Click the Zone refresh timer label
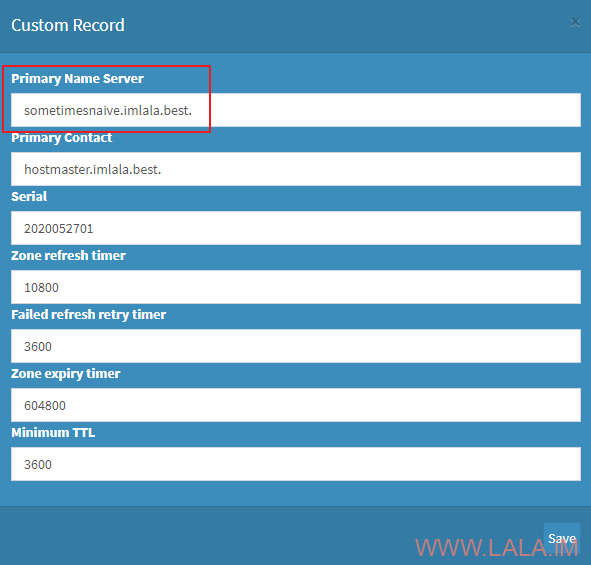The width and height of the screenshot is (591, 565). pos(68,256)
